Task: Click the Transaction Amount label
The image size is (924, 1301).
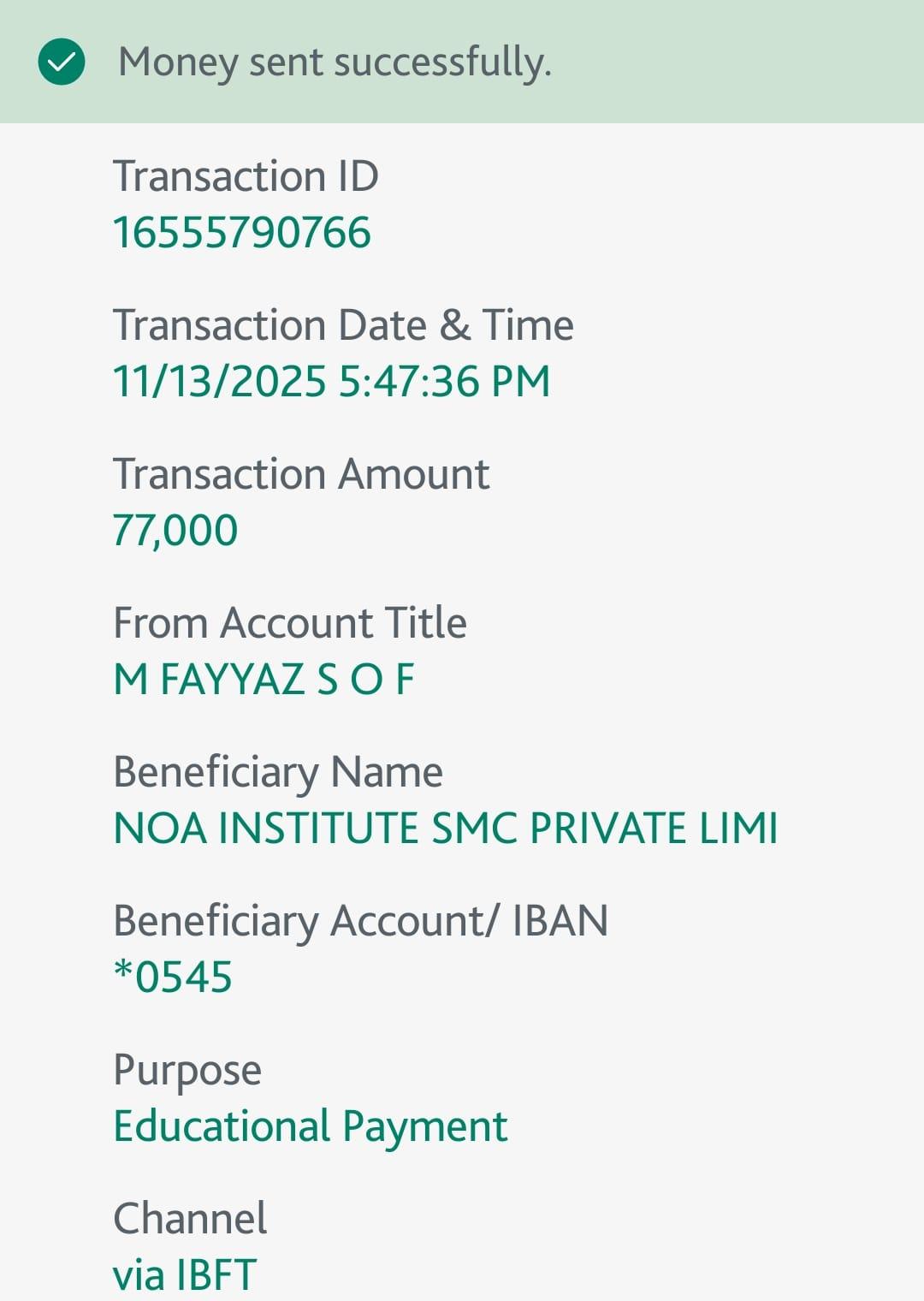Action: (x=301, y=474)
